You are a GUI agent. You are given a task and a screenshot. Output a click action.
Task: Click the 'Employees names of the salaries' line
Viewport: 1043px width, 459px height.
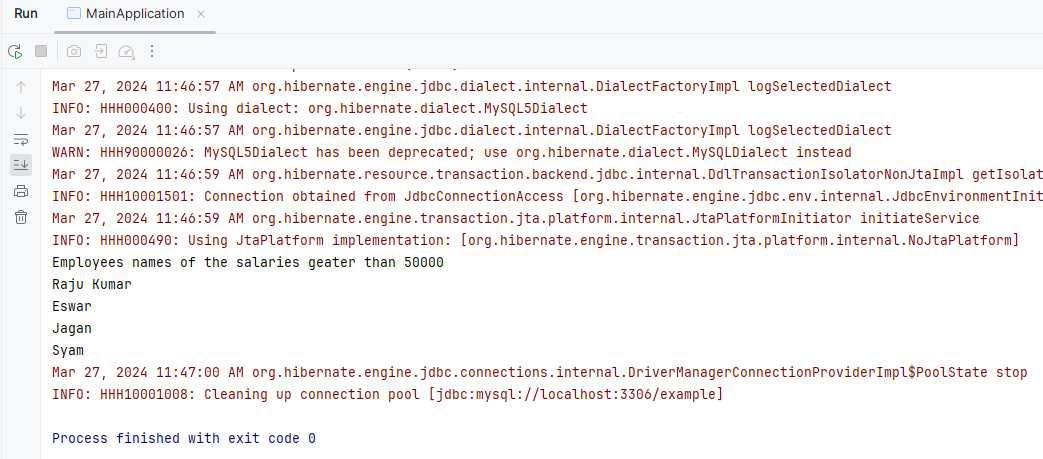[x=247, y=263]
